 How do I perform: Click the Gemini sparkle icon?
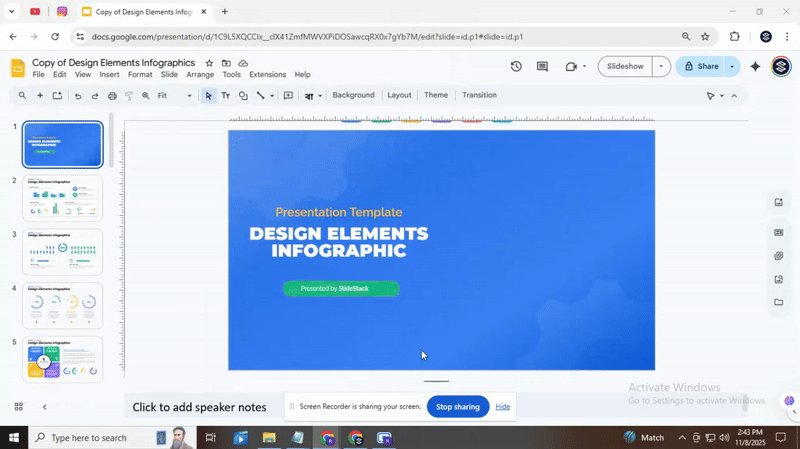(755, 67)
